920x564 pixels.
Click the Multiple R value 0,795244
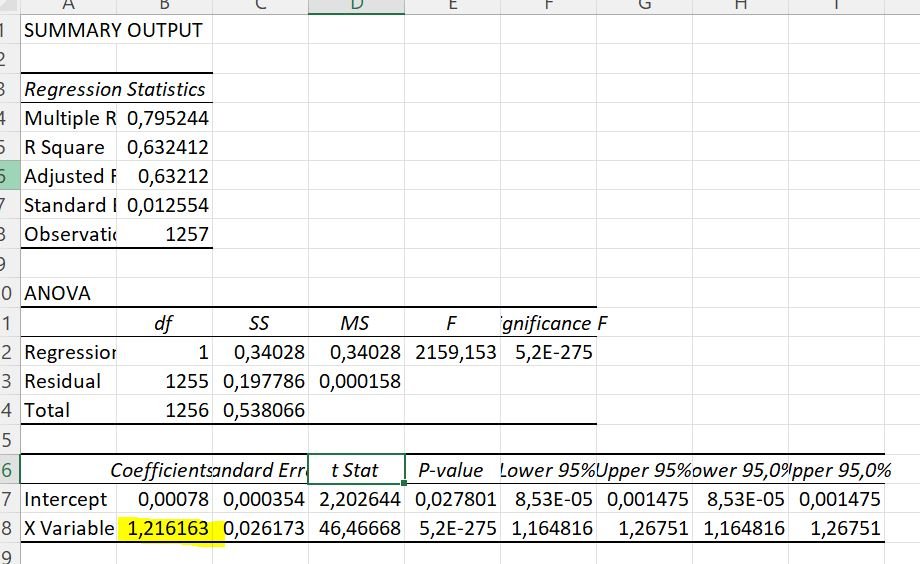(167, 118)
